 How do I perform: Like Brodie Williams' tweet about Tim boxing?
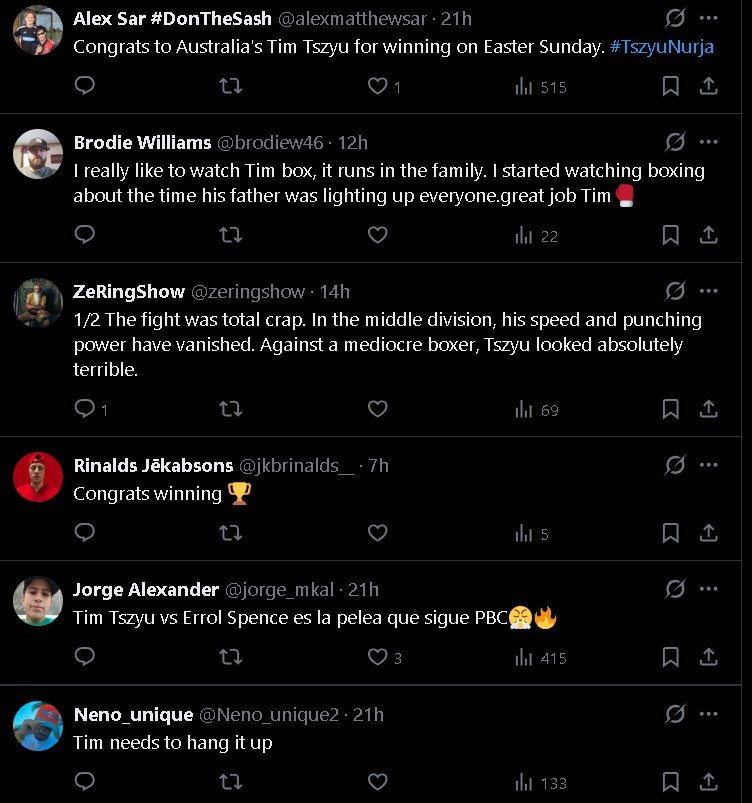coord(377,235)
